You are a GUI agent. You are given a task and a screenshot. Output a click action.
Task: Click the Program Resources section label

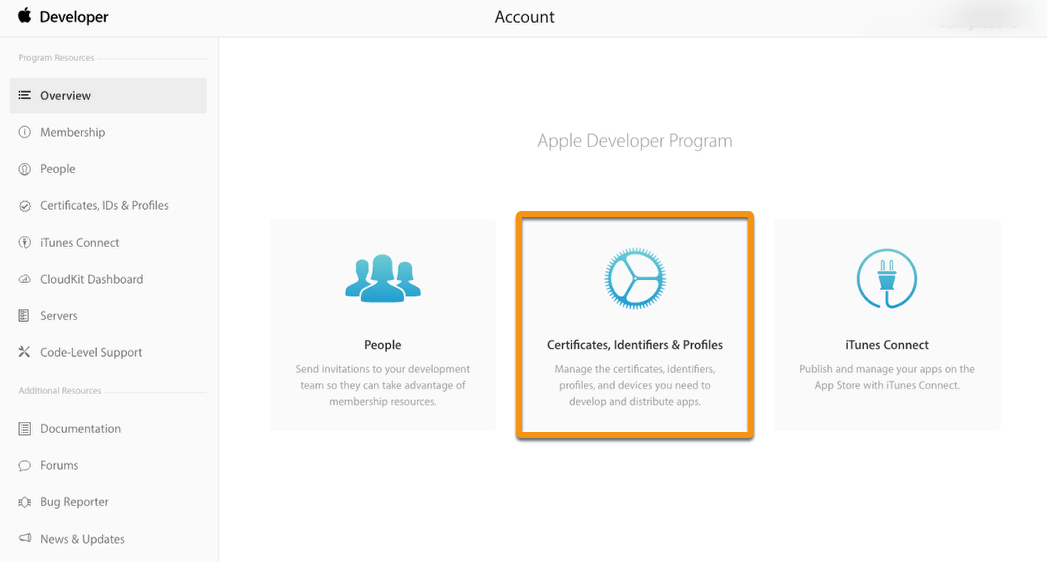pyautogui.click(x=56, y=58)
